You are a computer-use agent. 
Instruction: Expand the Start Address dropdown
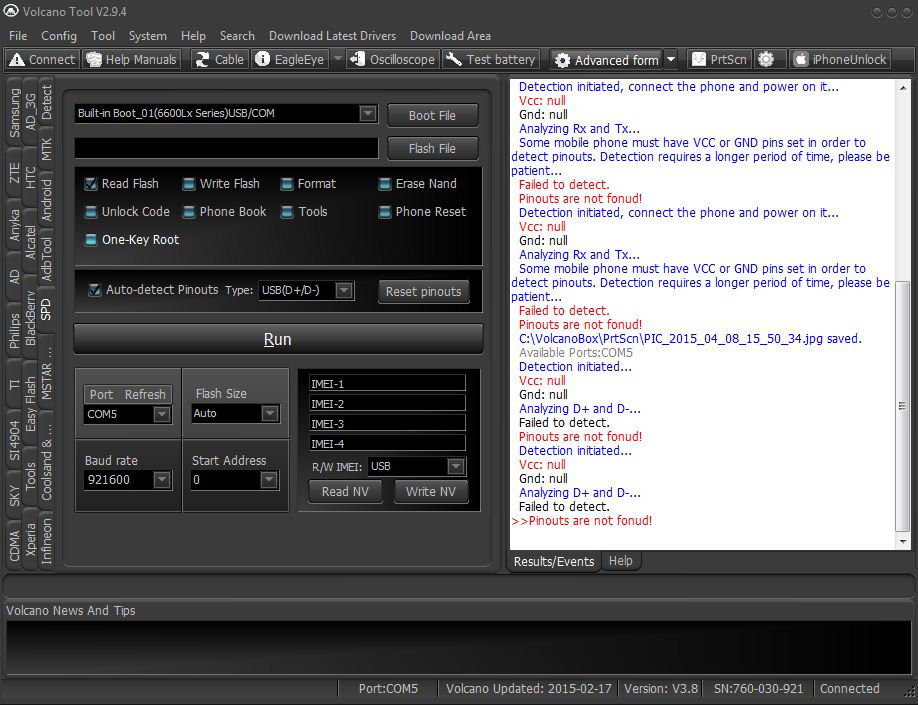269,480
